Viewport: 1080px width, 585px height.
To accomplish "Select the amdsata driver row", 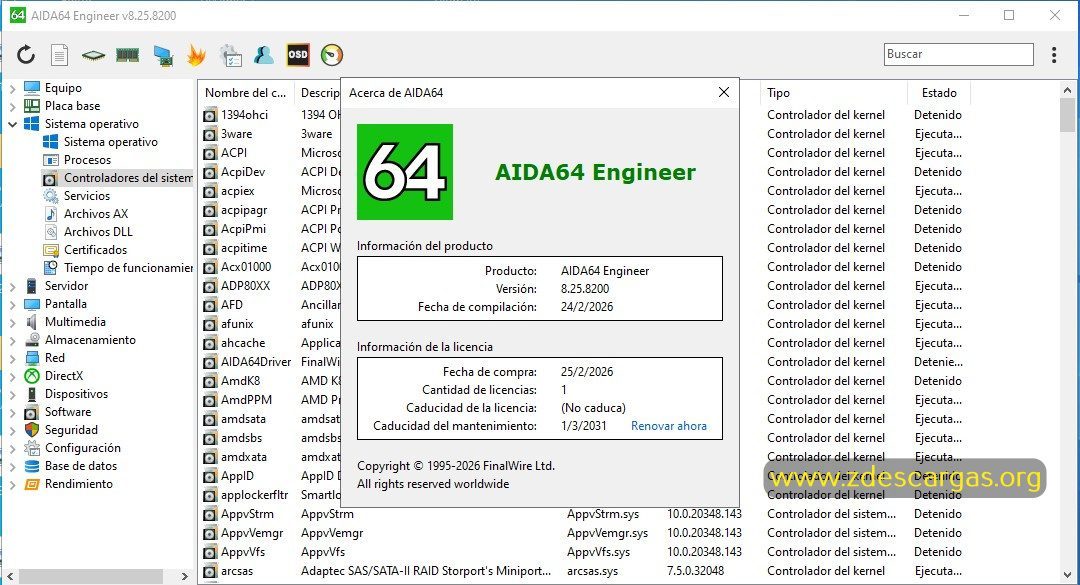I will click(243, 419).
